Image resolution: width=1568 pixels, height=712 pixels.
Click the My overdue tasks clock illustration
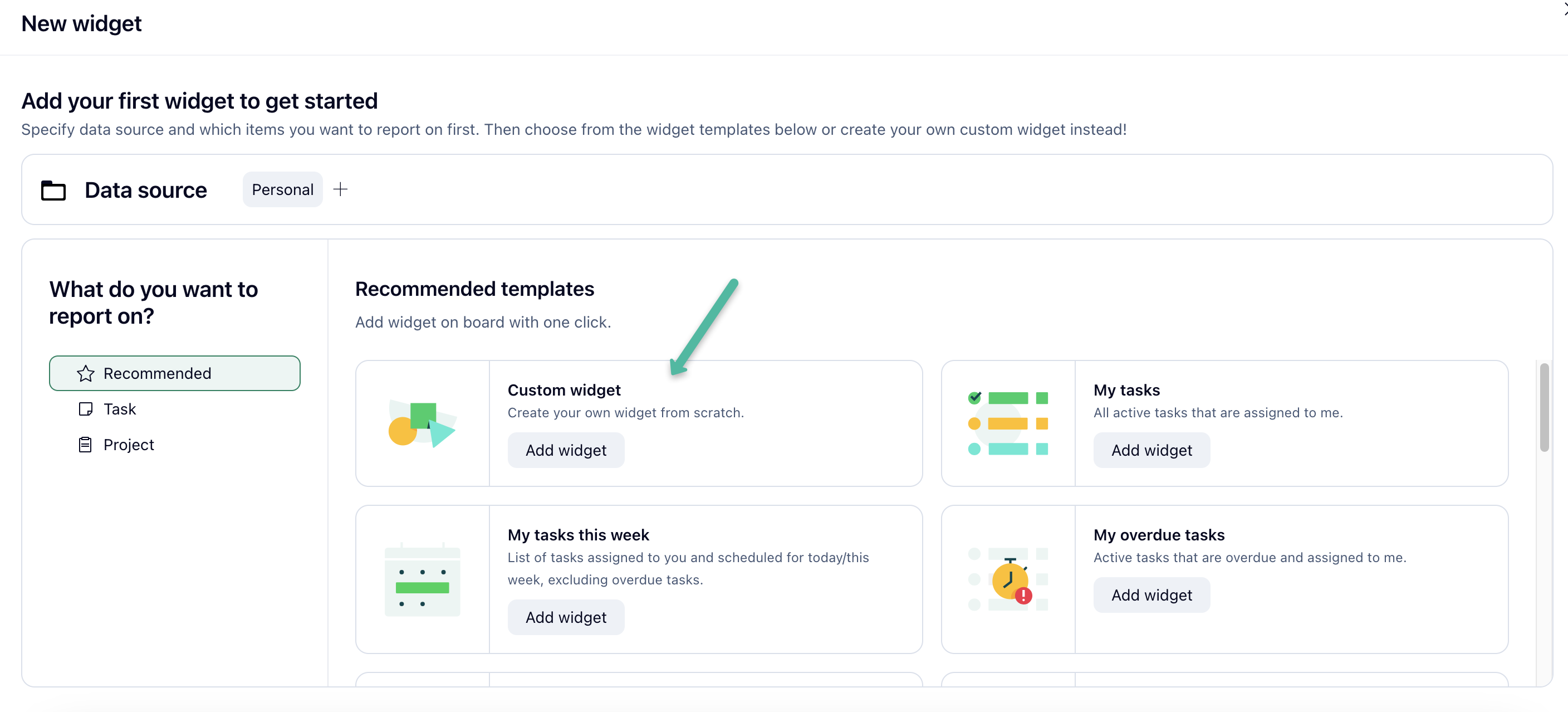(1009, 579)
